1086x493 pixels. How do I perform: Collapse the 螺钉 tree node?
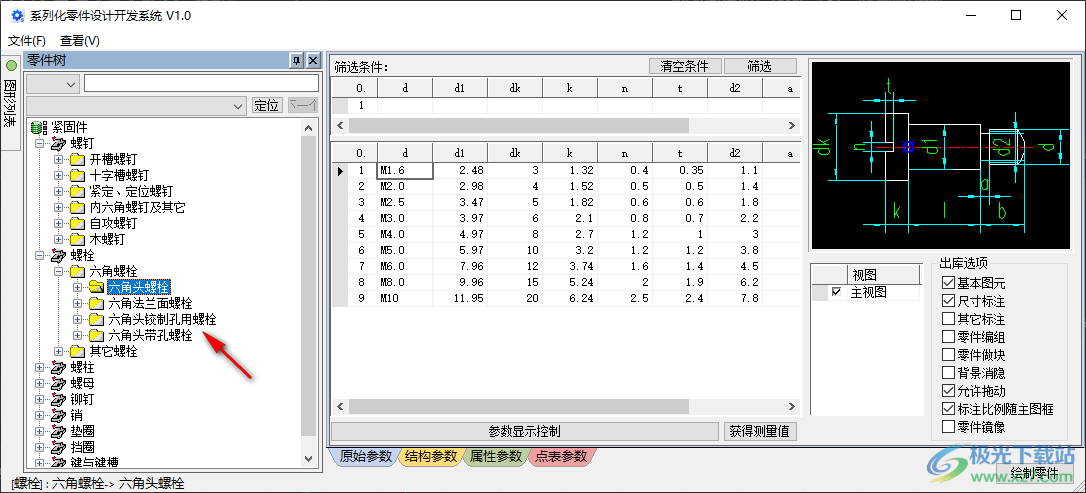point(39,144)
